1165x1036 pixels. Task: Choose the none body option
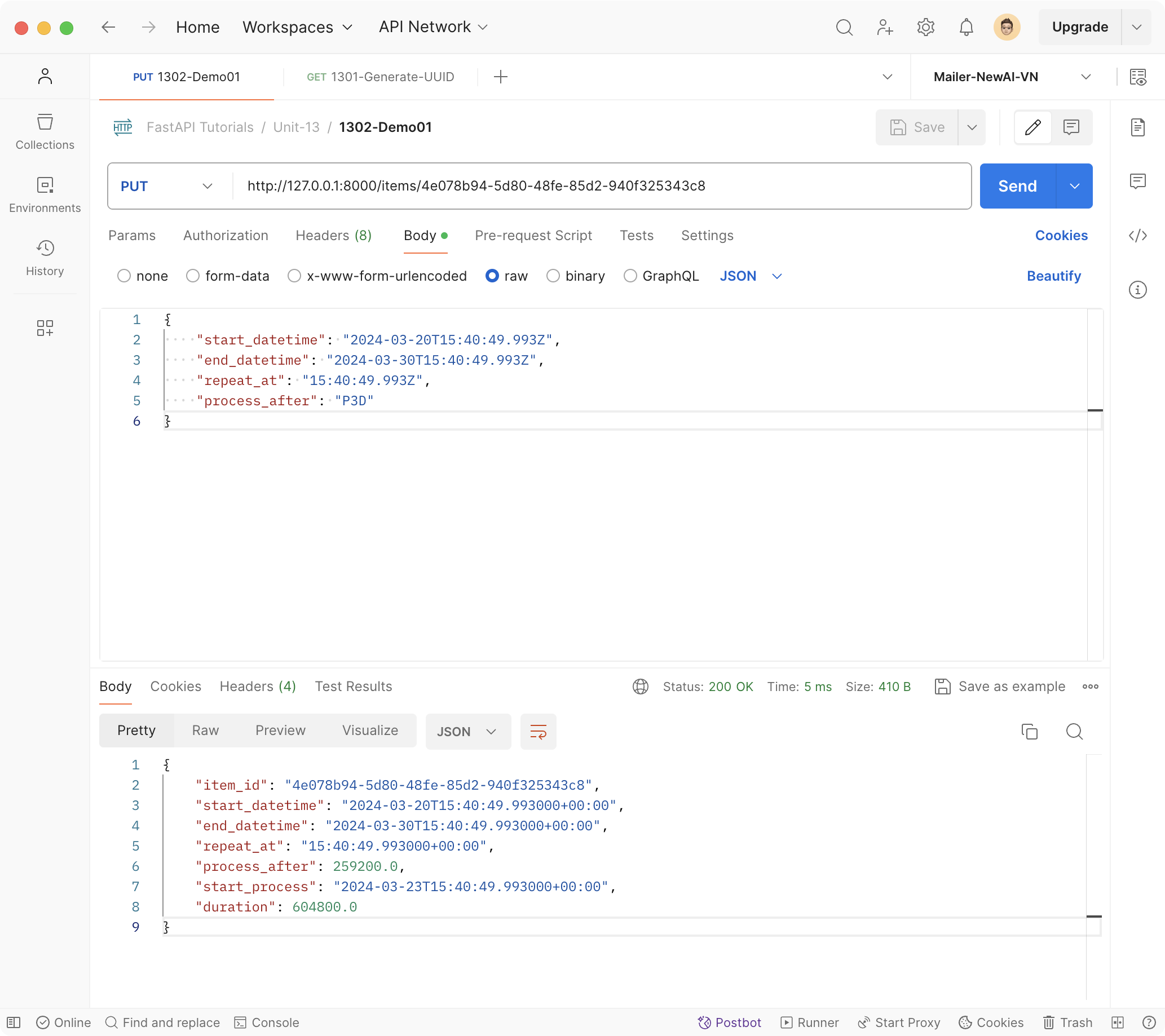(x=123, y=276)
